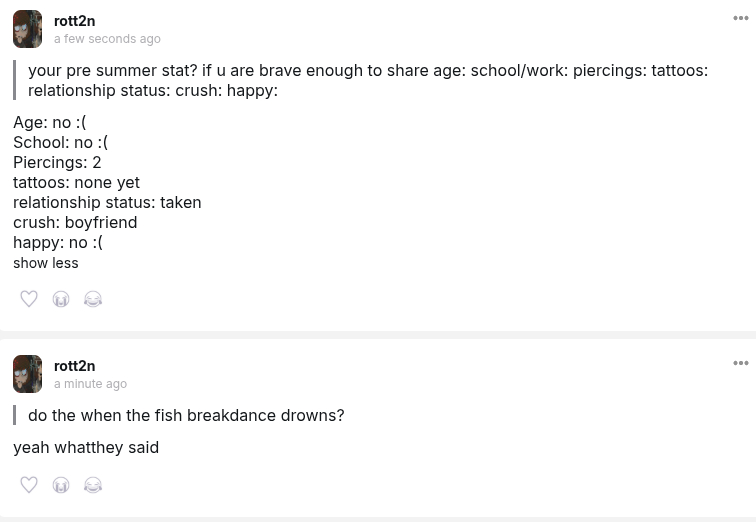Open rott2n username link on second post

coord(75,365)
